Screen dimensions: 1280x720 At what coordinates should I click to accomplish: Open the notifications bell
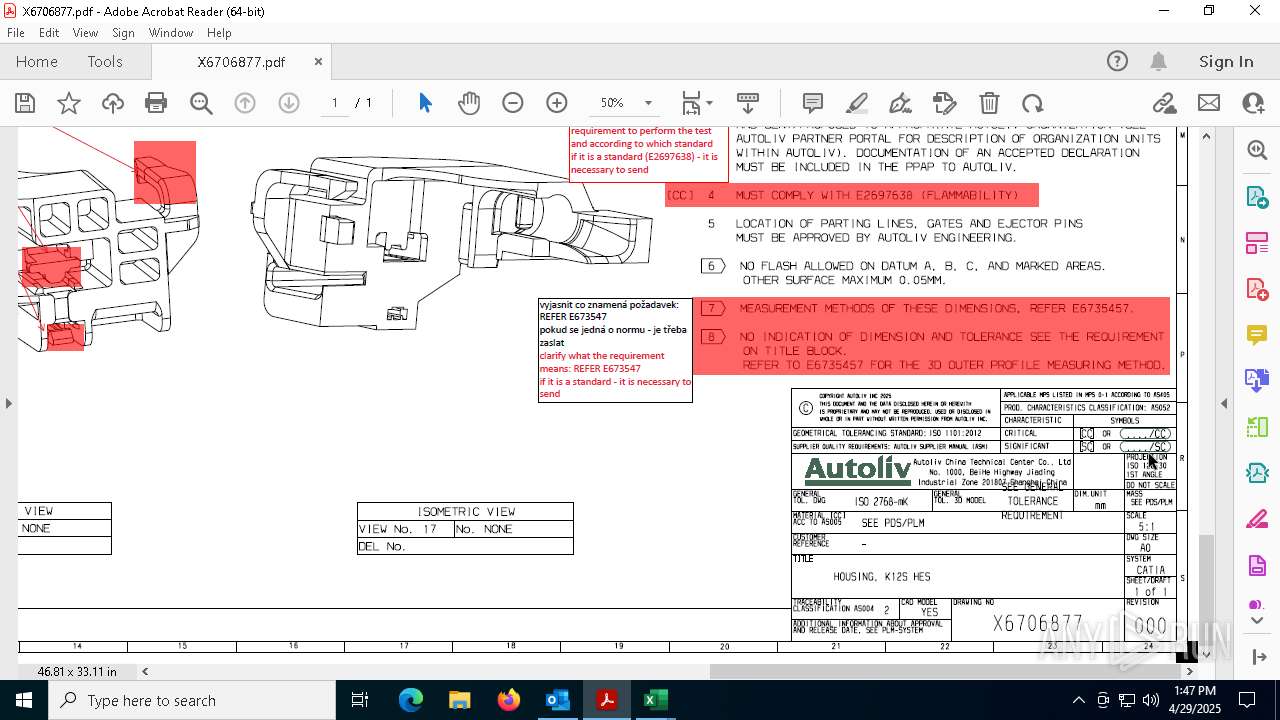coord(1158,62)
